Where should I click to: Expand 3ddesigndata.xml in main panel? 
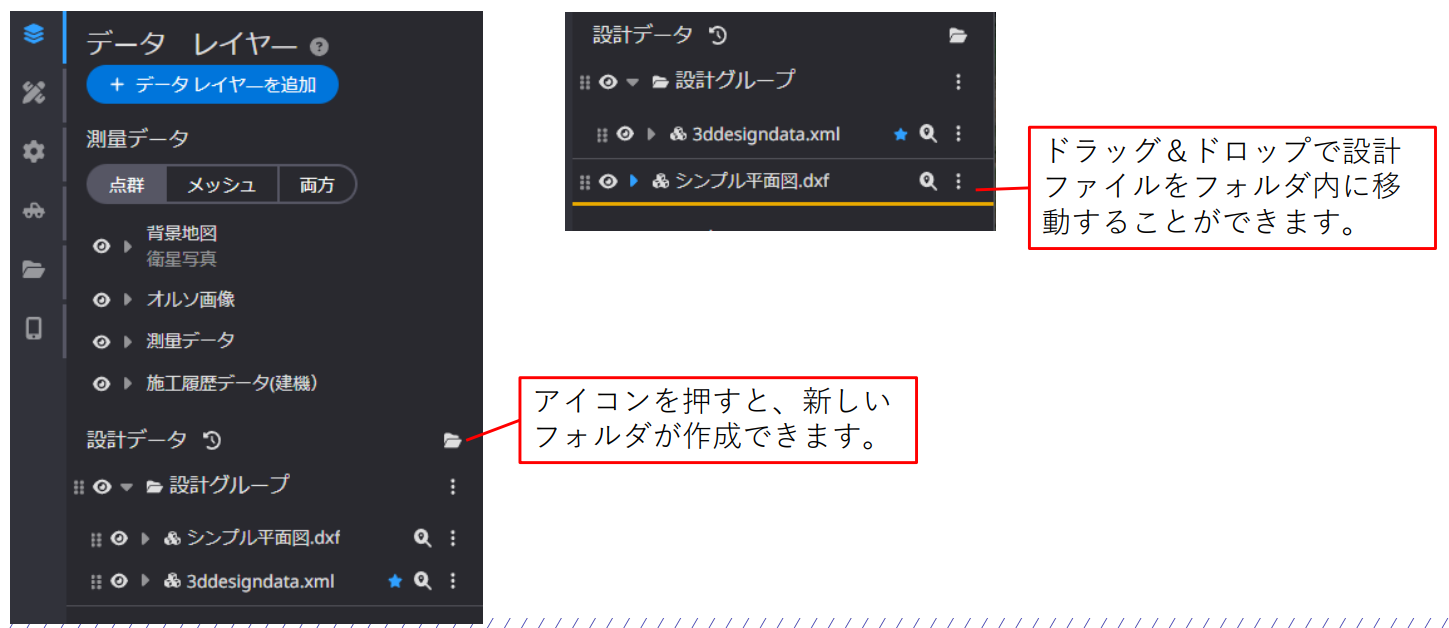coord(145,581)
